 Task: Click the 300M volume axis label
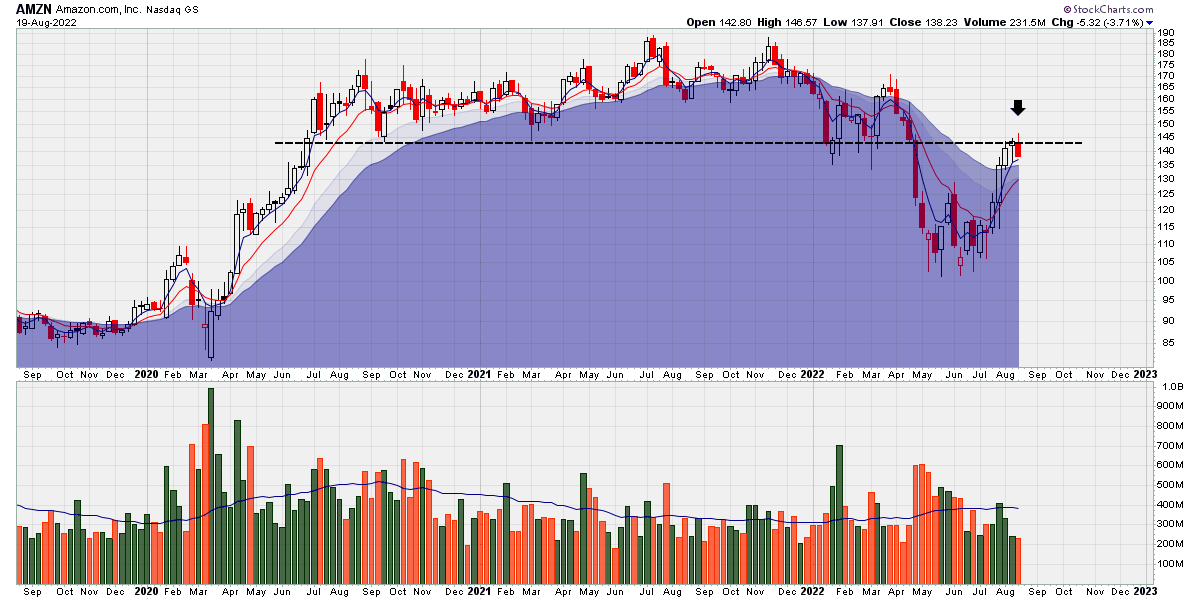pos(1171,524)
